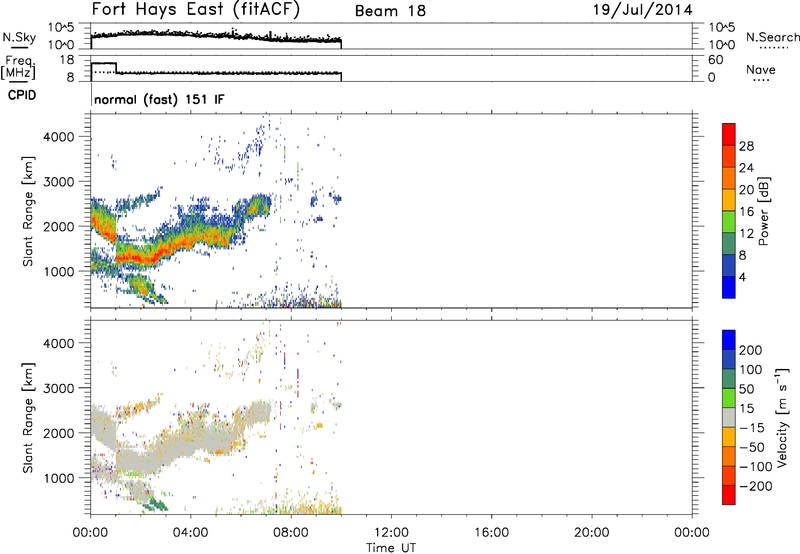
Task: Click the 'Power [dB]' colorbar label
Action: coord(763,211)
